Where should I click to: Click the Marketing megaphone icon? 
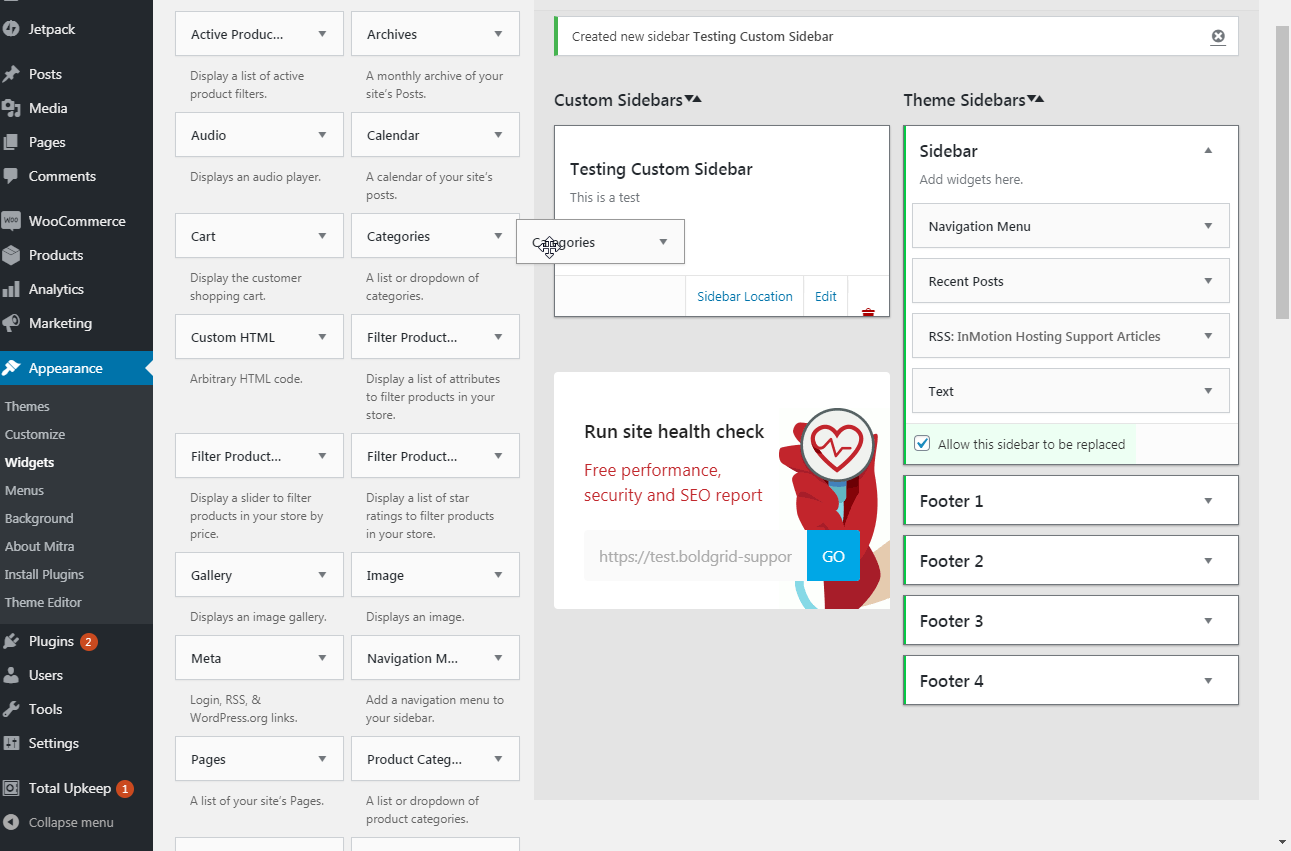[x=17, y=323]
